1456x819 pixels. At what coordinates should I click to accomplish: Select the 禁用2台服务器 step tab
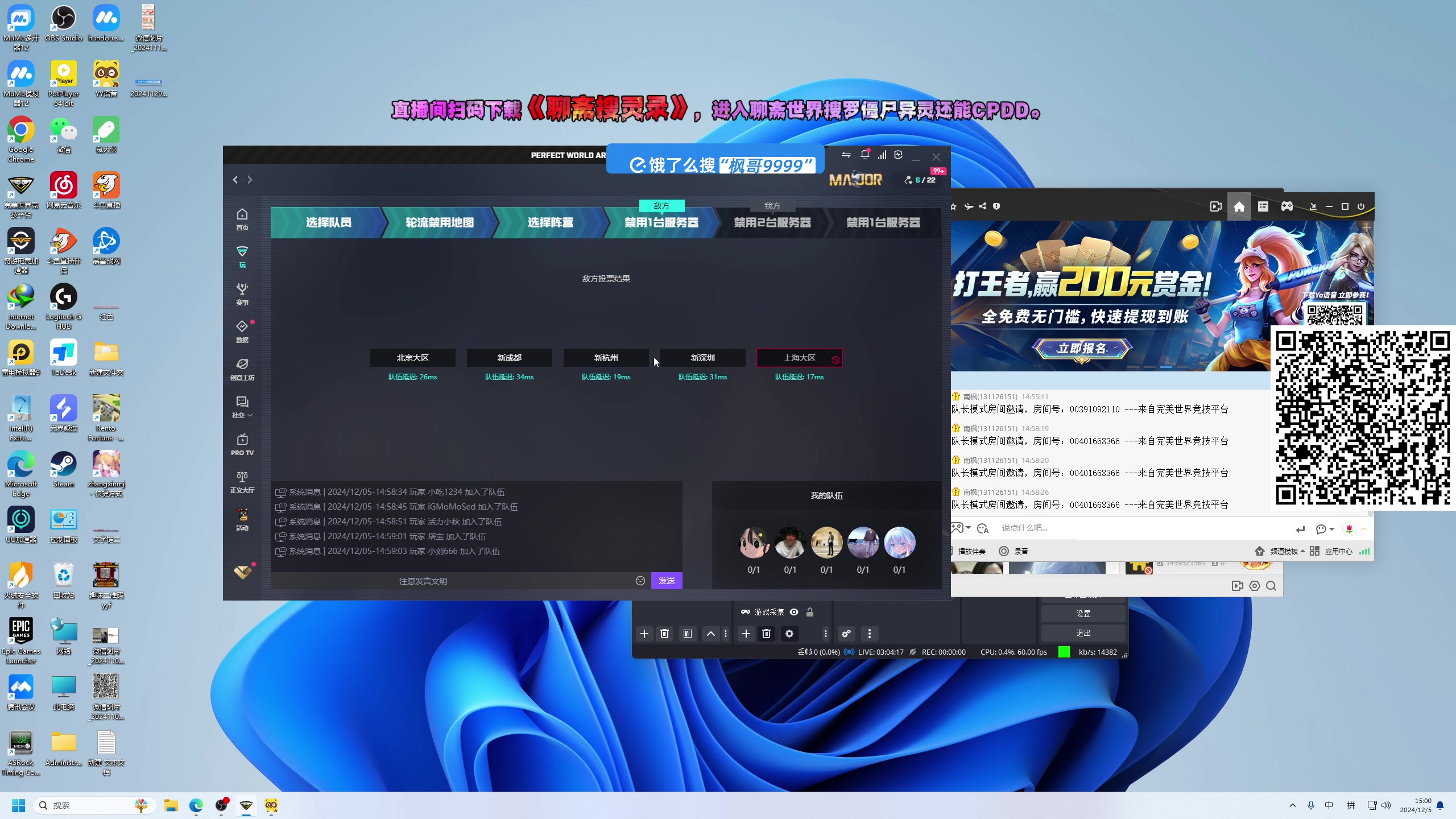[772, 222]
